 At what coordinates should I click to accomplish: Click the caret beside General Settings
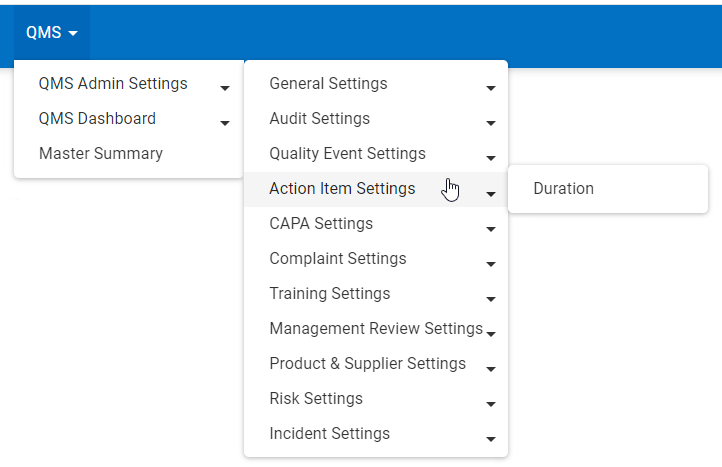point(491,88)
